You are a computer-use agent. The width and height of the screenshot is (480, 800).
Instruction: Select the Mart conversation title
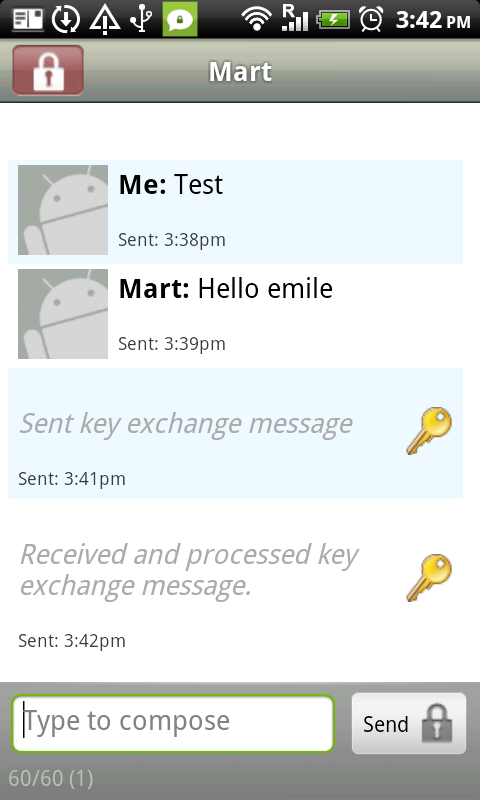[x=240, y=71]
